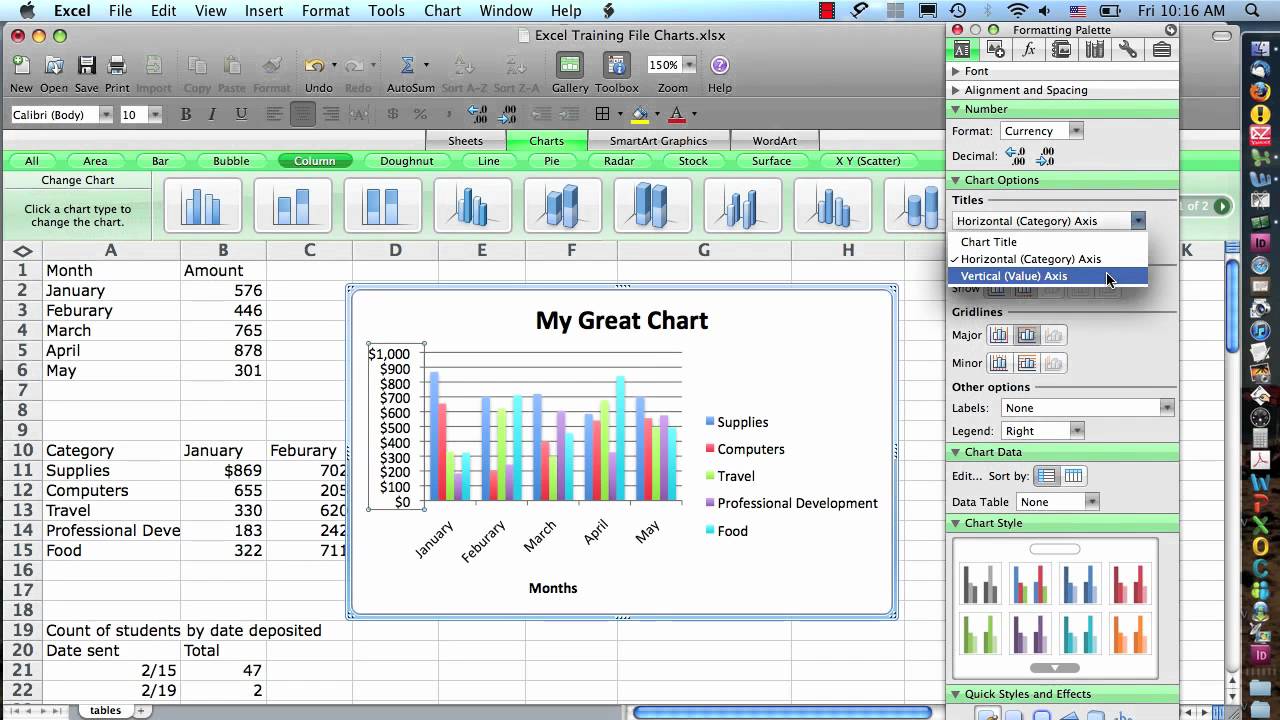This screenshot has width=1280, height=720.
Task: Select Vertical (Value) Axis from the Titles dropdown
Action: [1014, 276]
